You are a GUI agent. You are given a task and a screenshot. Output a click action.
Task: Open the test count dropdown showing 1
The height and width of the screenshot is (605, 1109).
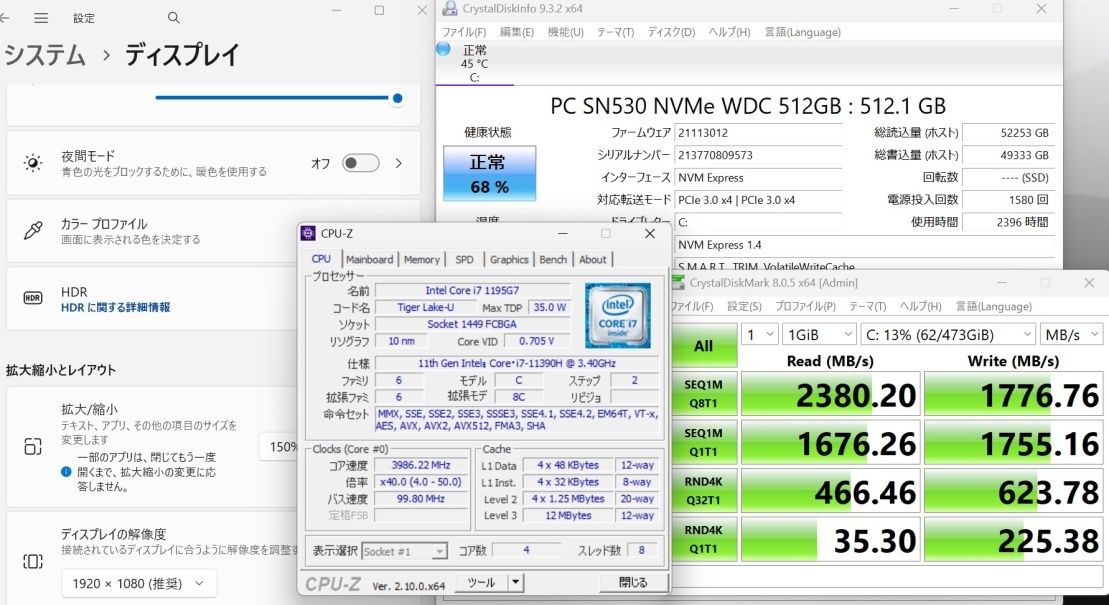tap(759, 335)
